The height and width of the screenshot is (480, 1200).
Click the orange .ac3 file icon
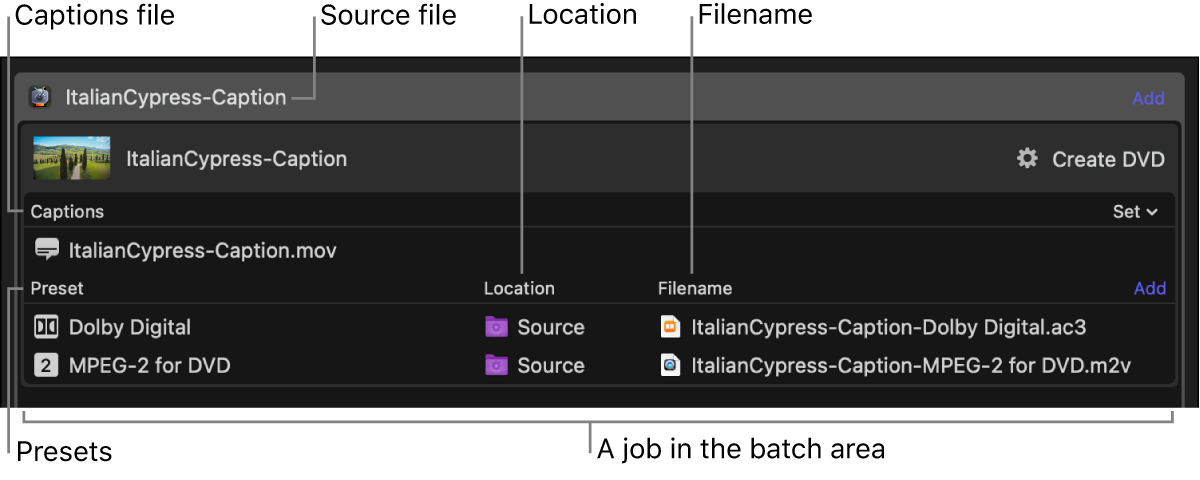(671, 327)
